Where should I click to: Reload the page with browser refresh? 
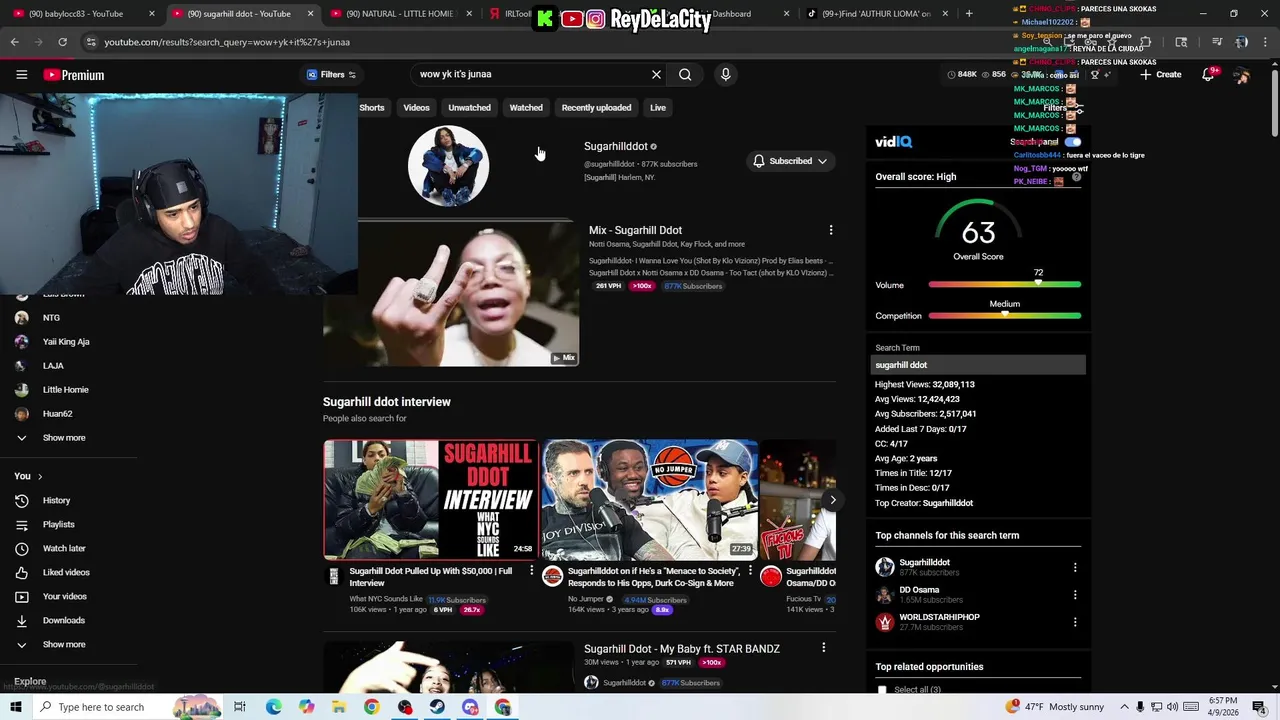[x=62, y=42]
